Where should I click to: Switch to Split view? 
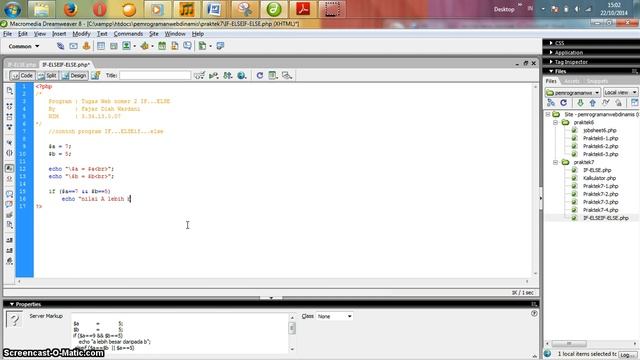coord(47,76)
